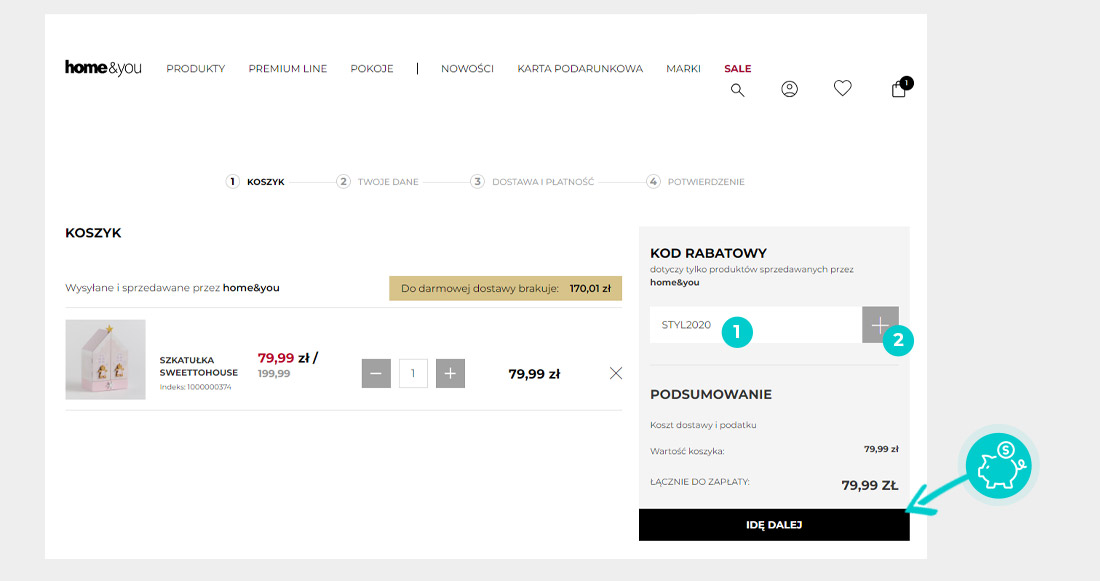The width and height of the screenshot is (1100, 581).
Task: Click the PODSUMOWANIE heading
Action: [711, 394]
